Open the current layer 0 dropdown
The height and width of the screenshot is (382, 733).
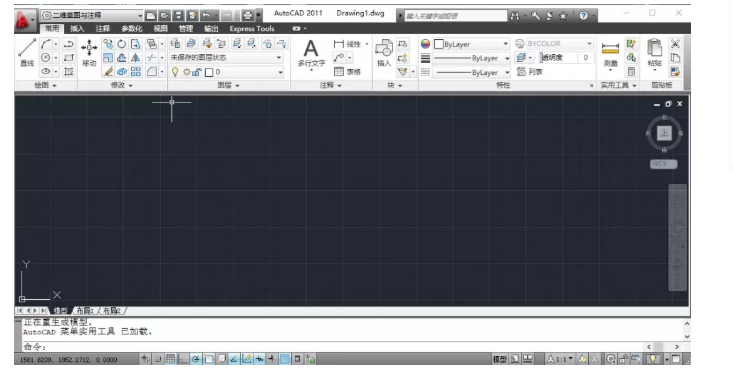pyautogui.click(x=226, y=72)
